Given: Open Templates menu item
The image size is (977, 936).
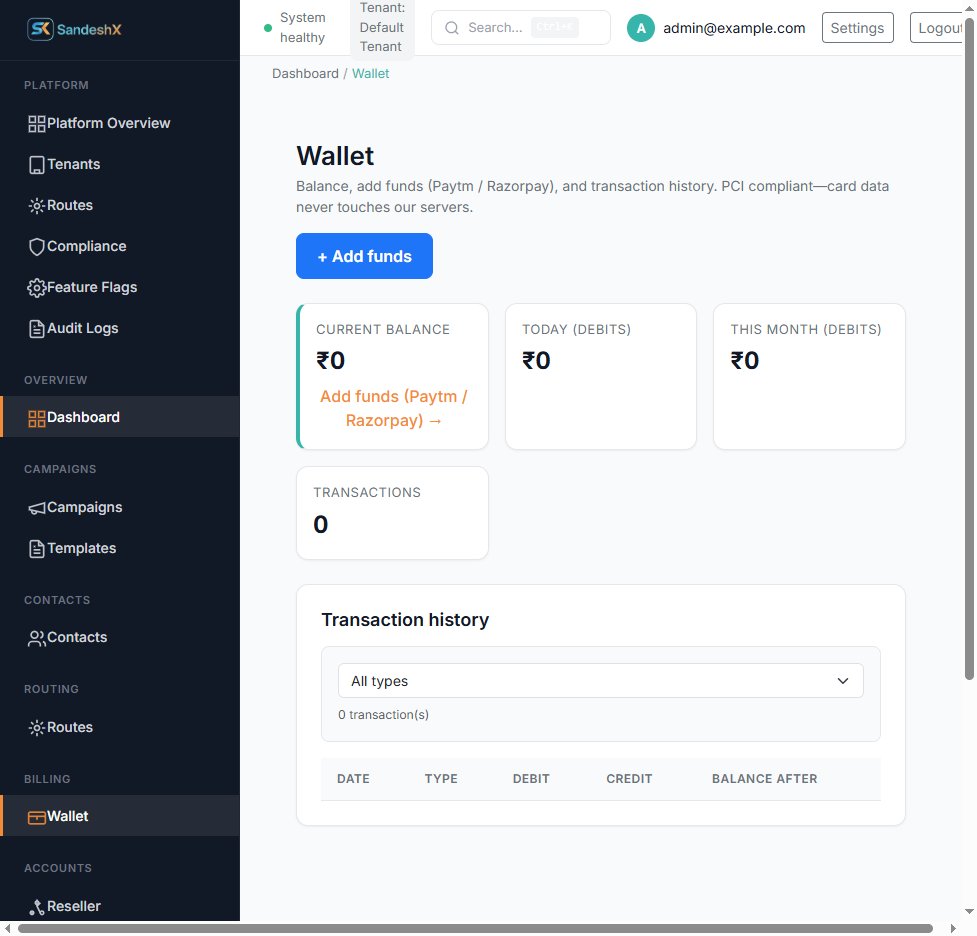Looking at the screenshot, I should (120, 548).
